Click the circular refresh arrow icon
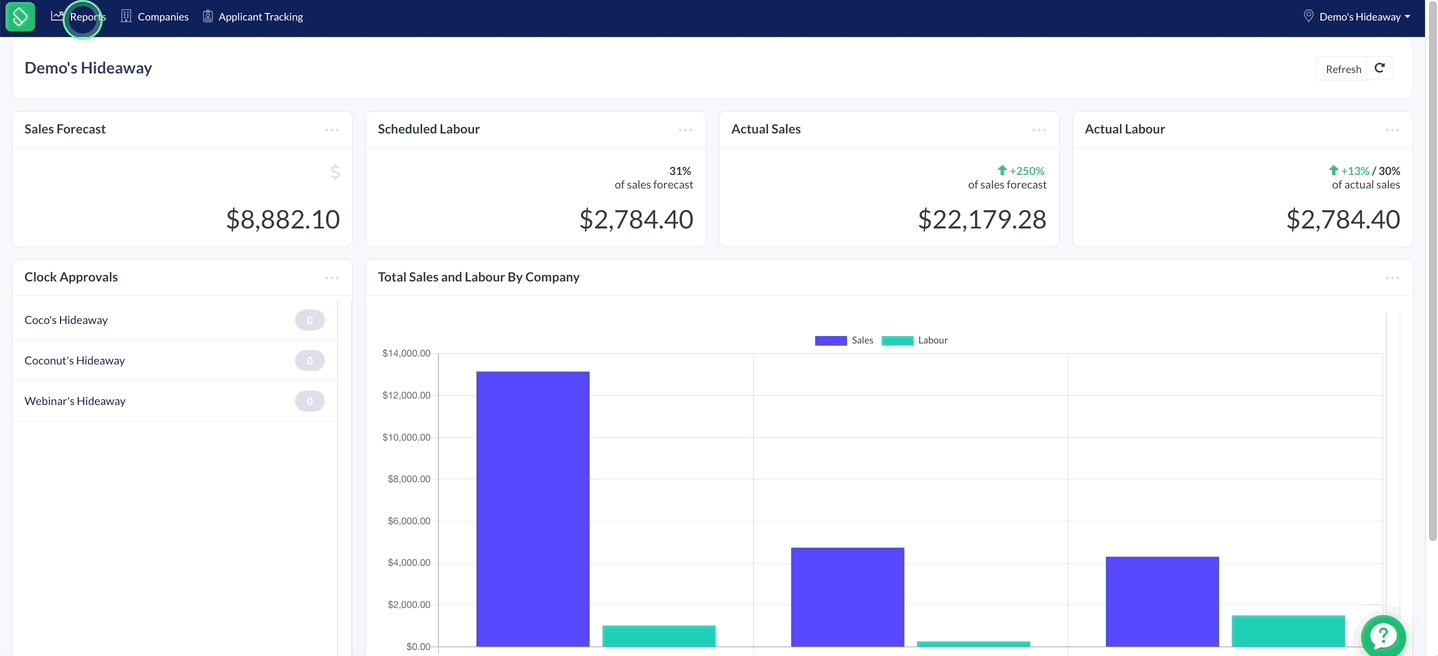Viewport: 1438px width, 656px height. coord(1380,68)
